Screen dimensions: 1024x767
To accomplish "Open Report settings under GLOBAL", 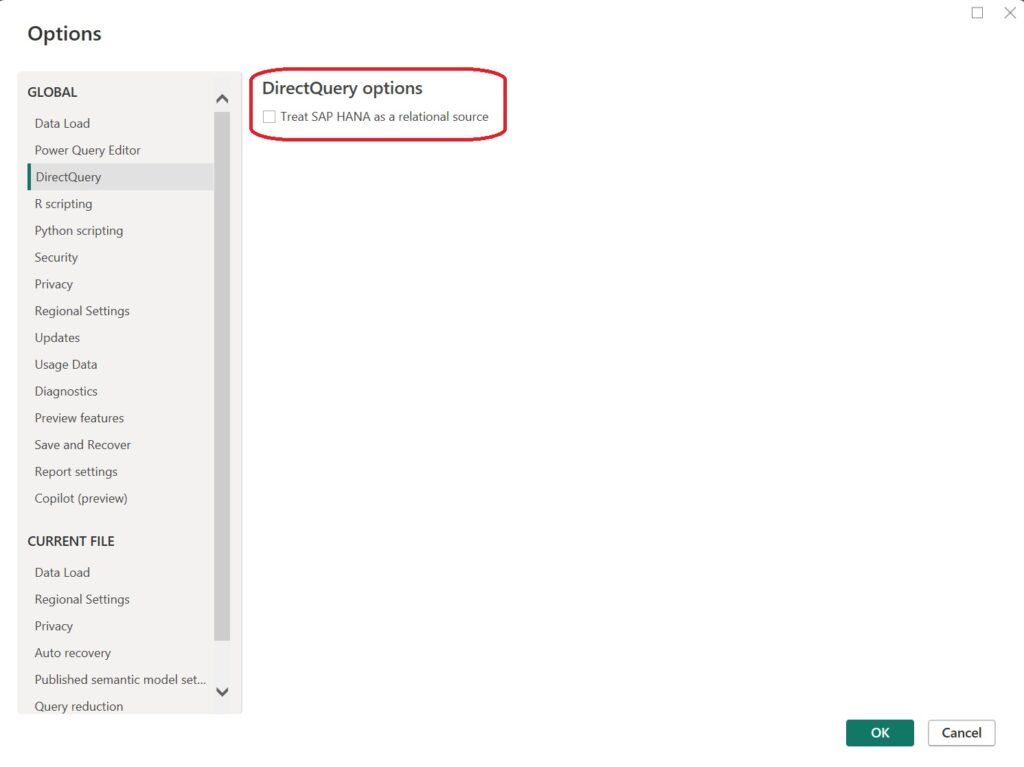I will coord(74,471).
